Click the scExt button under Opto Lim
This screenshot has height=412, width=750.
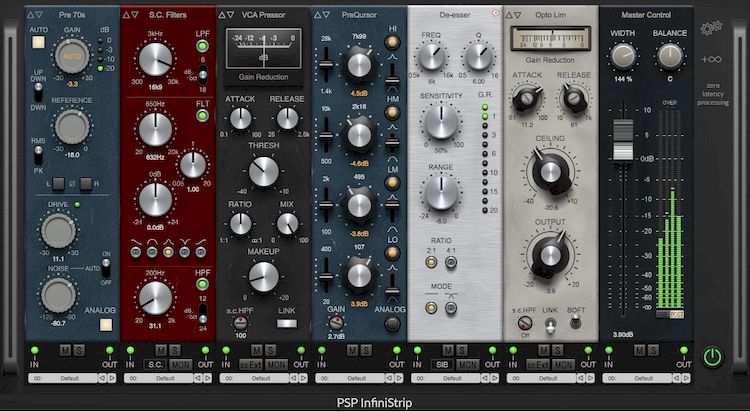click(x=538, y=365)
